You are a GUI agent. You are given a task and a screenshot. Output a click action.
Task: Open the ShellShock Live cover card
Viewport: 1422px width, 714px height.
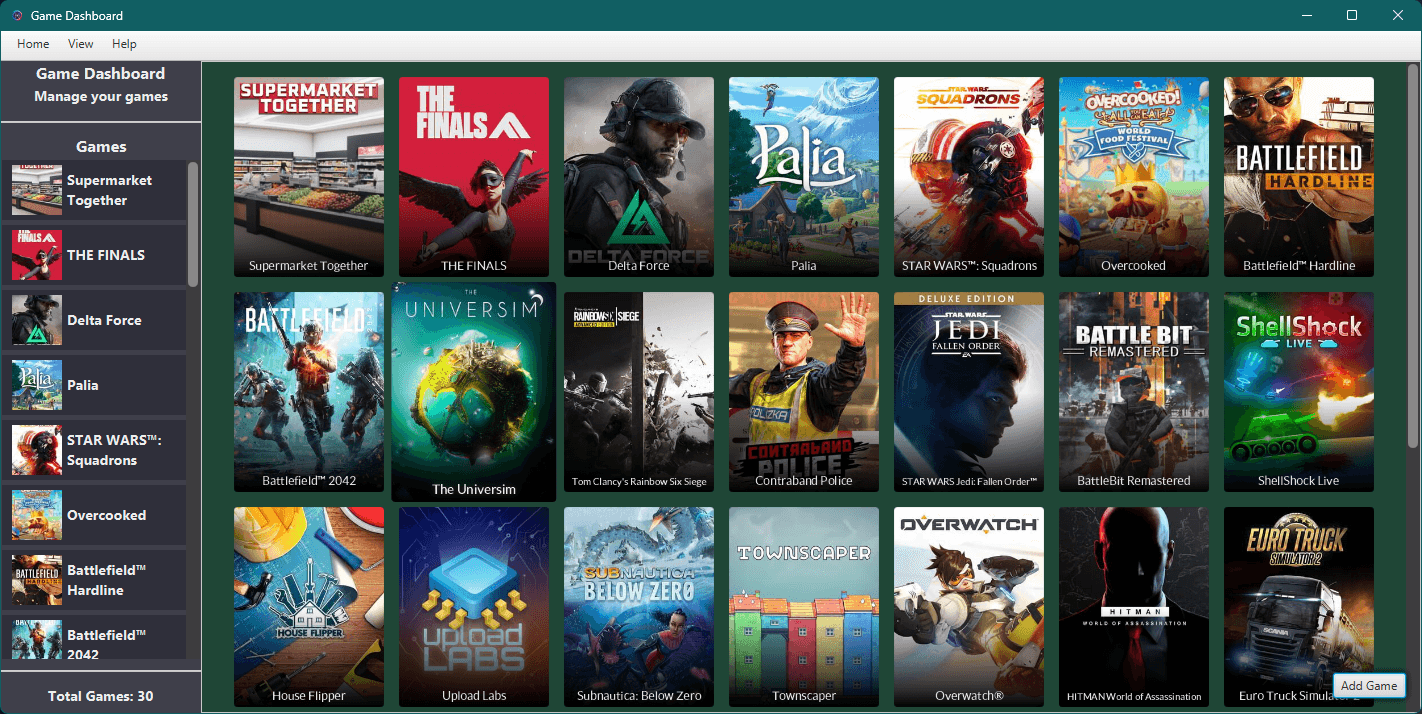1299,392
